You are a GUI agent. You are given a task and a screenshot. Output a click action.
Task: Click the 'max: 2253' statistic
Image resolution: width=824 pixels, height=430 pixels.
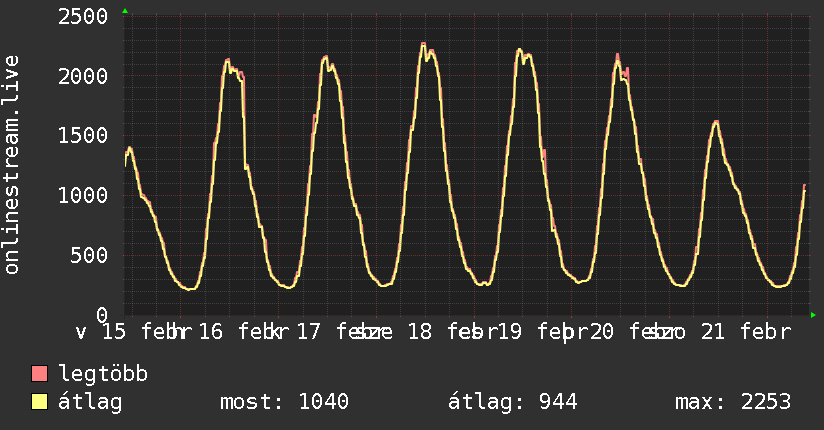(733, 402)
